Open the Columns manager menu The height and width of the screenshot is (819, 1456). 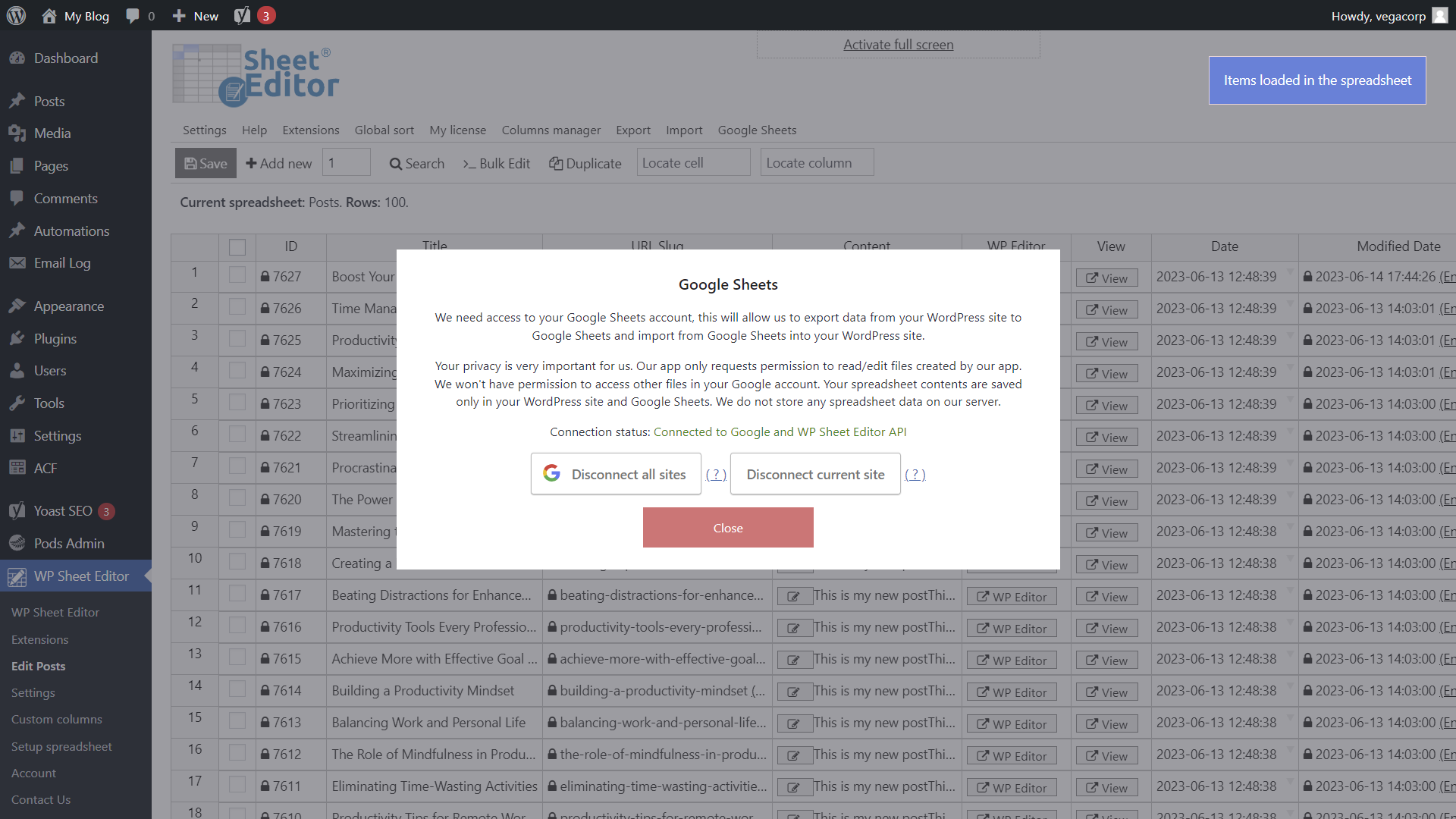551,130
